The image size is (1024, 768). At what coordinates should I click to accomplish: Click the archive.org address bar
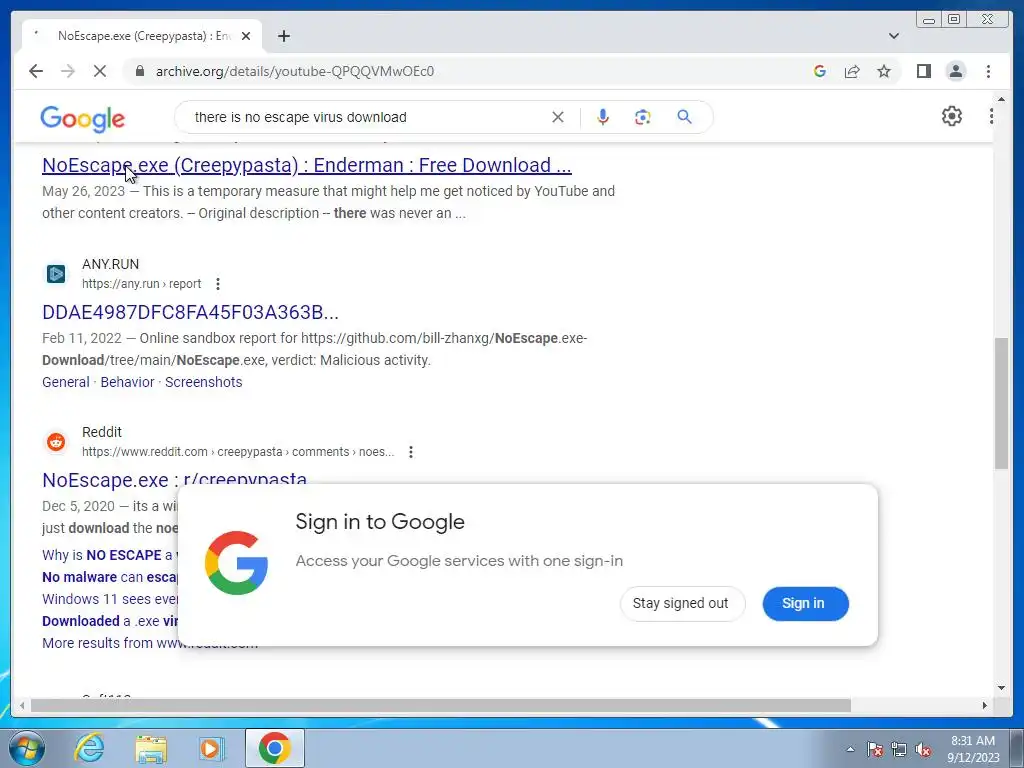pos(457,71)
